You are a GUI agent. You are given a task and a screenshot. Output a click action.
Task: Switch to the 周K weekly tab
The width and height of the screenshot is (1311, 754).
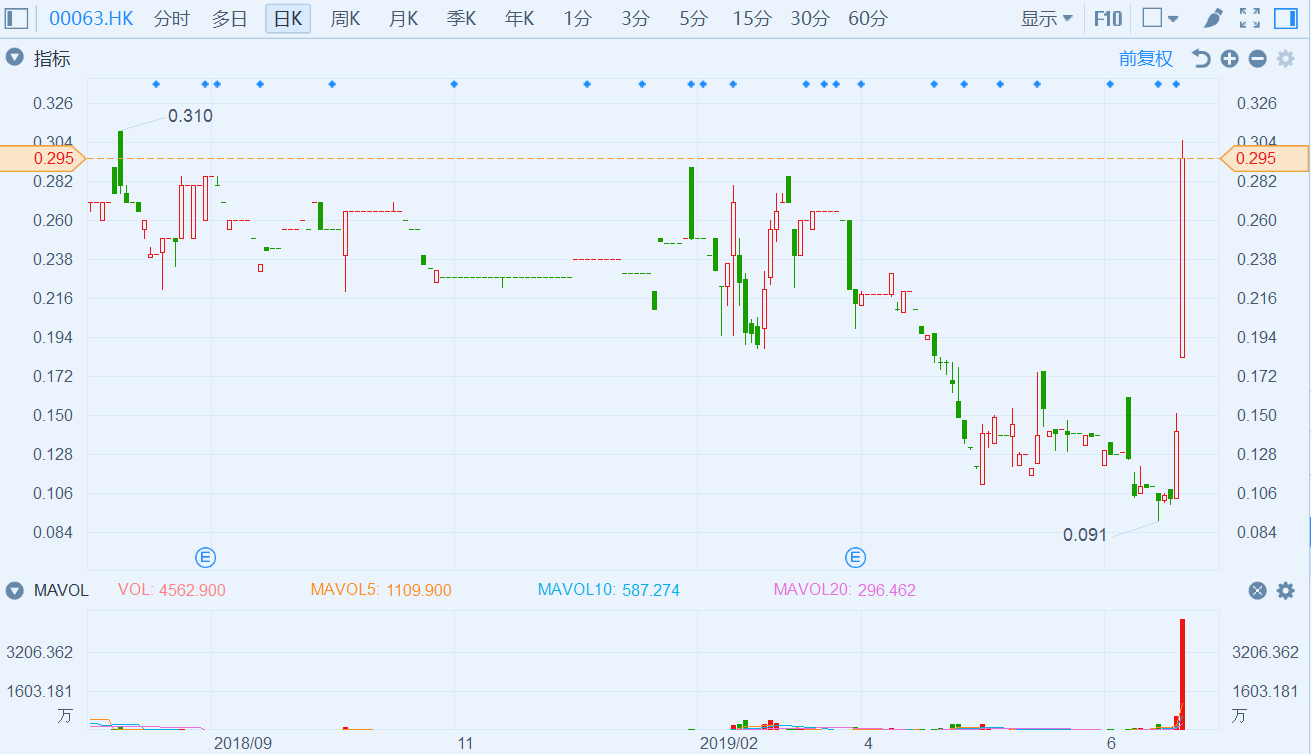point(345,18)
